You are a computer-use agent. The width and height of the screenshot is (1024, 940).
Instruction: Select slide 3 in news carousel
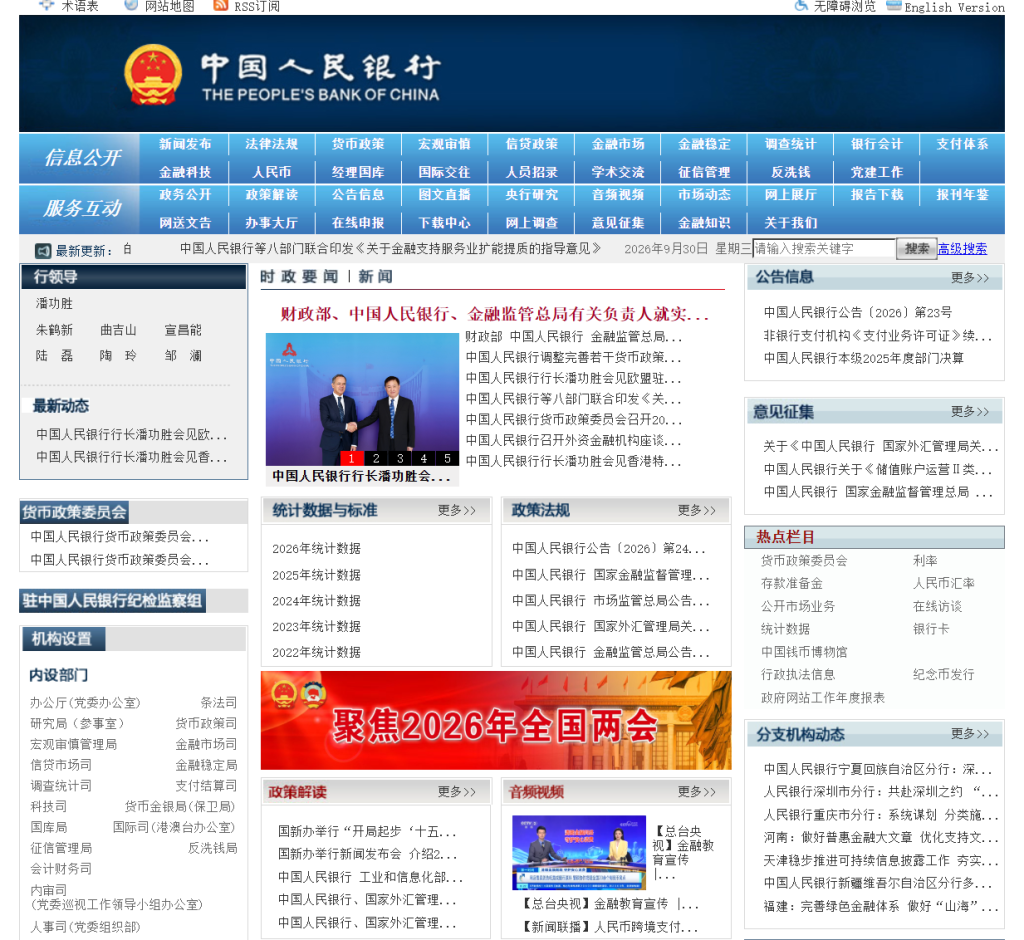(400, 459)
